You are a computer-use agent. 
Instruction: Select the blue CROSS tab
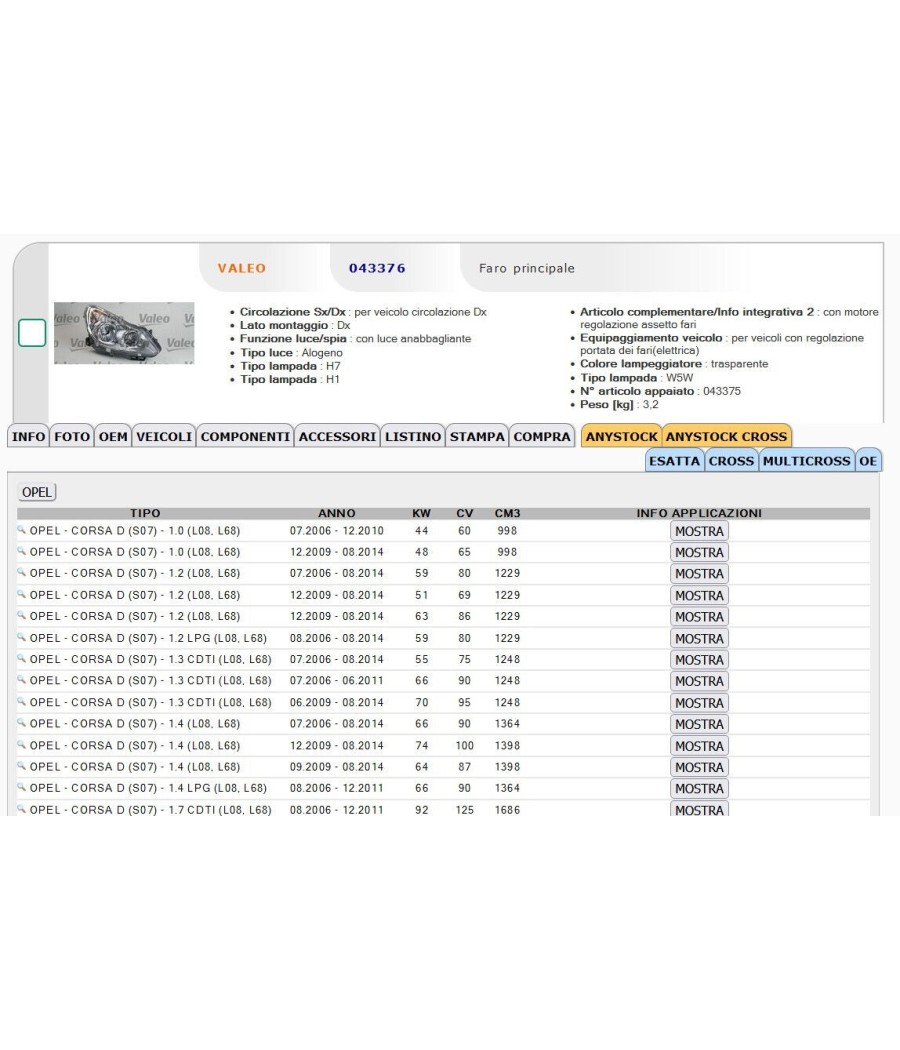point(731,461)
